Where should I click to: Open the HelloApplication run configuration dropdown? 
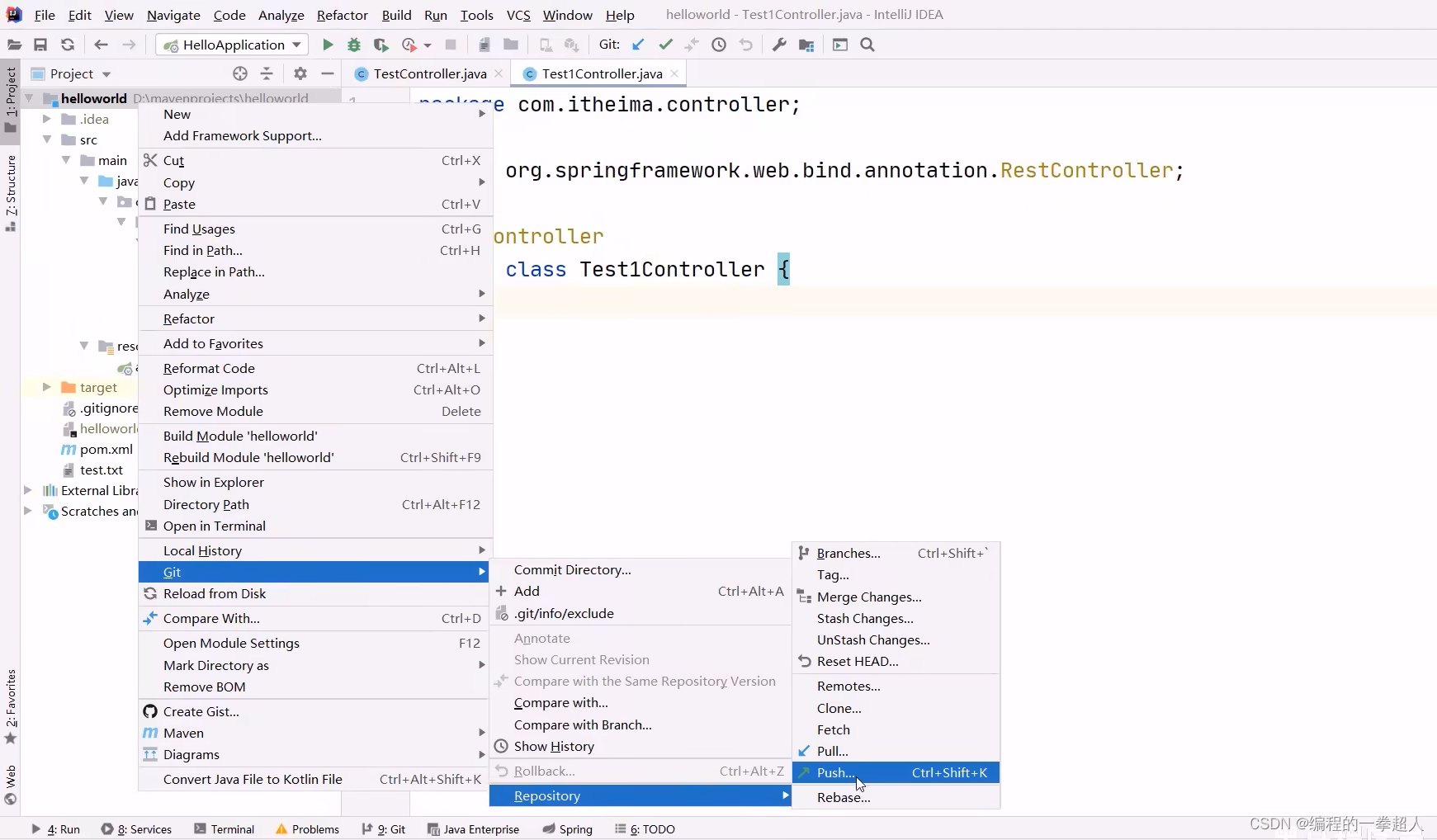point(232,45)
